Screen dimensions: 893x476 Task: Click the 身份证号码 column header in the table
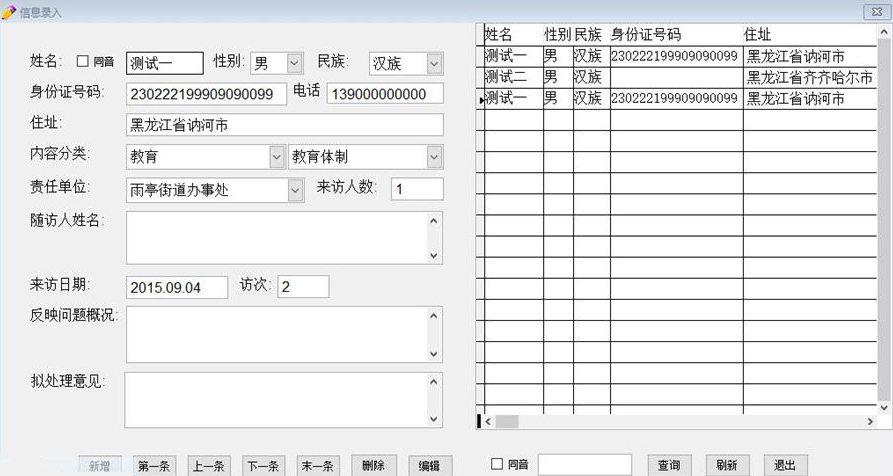click(677, 35)
